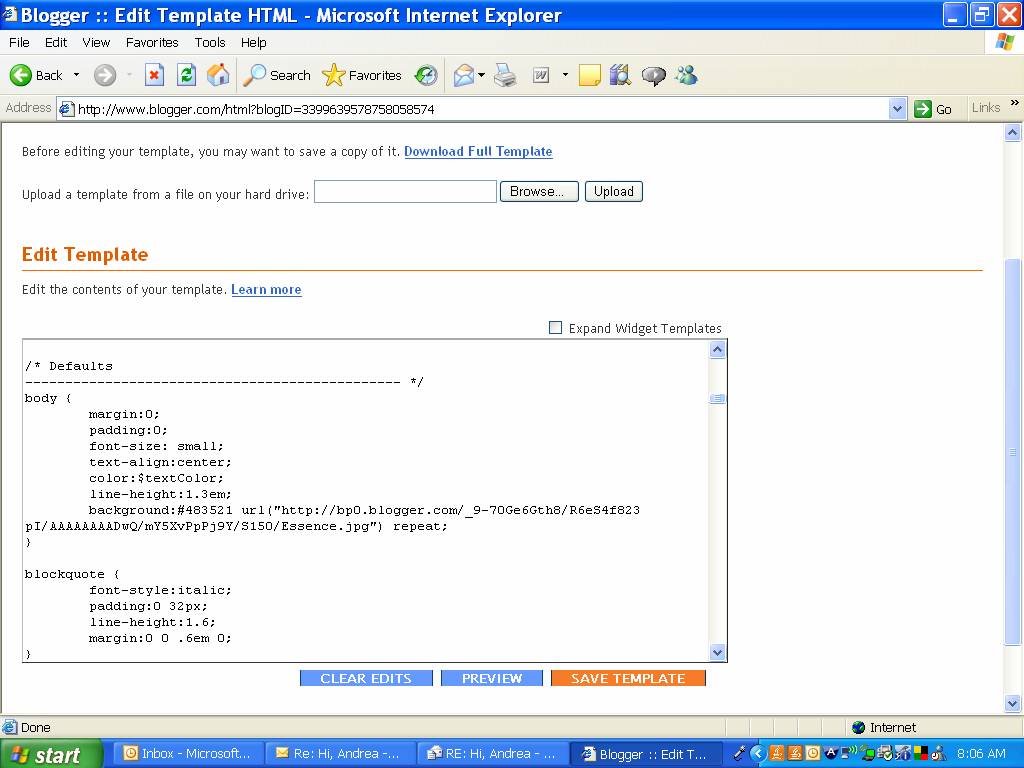This screenshot has width=1024, height=768.
Task: Switch to Re: Hi, Andrea taskbar window
Action: coord(338,754)
